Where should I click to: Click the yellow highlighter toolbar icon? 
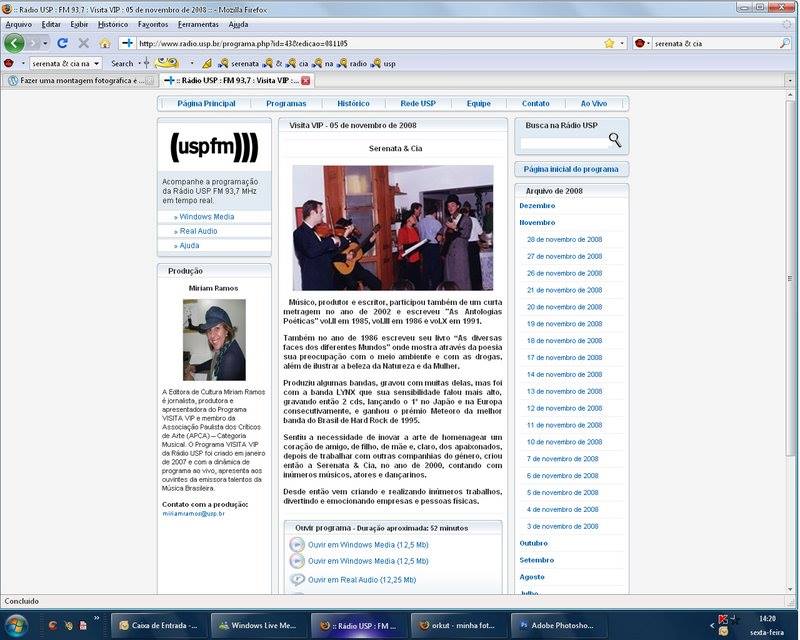coord(207,64)
